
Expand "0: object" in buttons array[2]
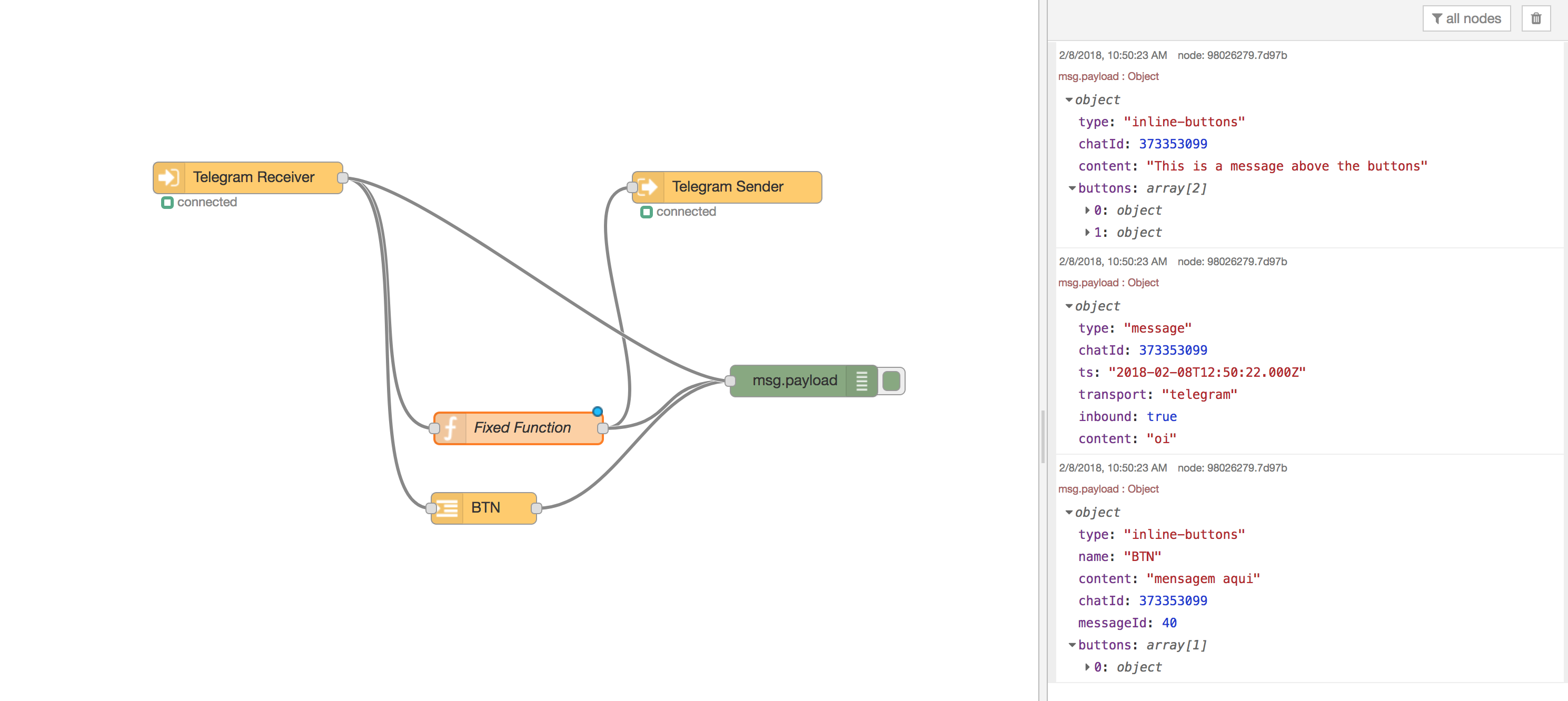pos(1088,211)
